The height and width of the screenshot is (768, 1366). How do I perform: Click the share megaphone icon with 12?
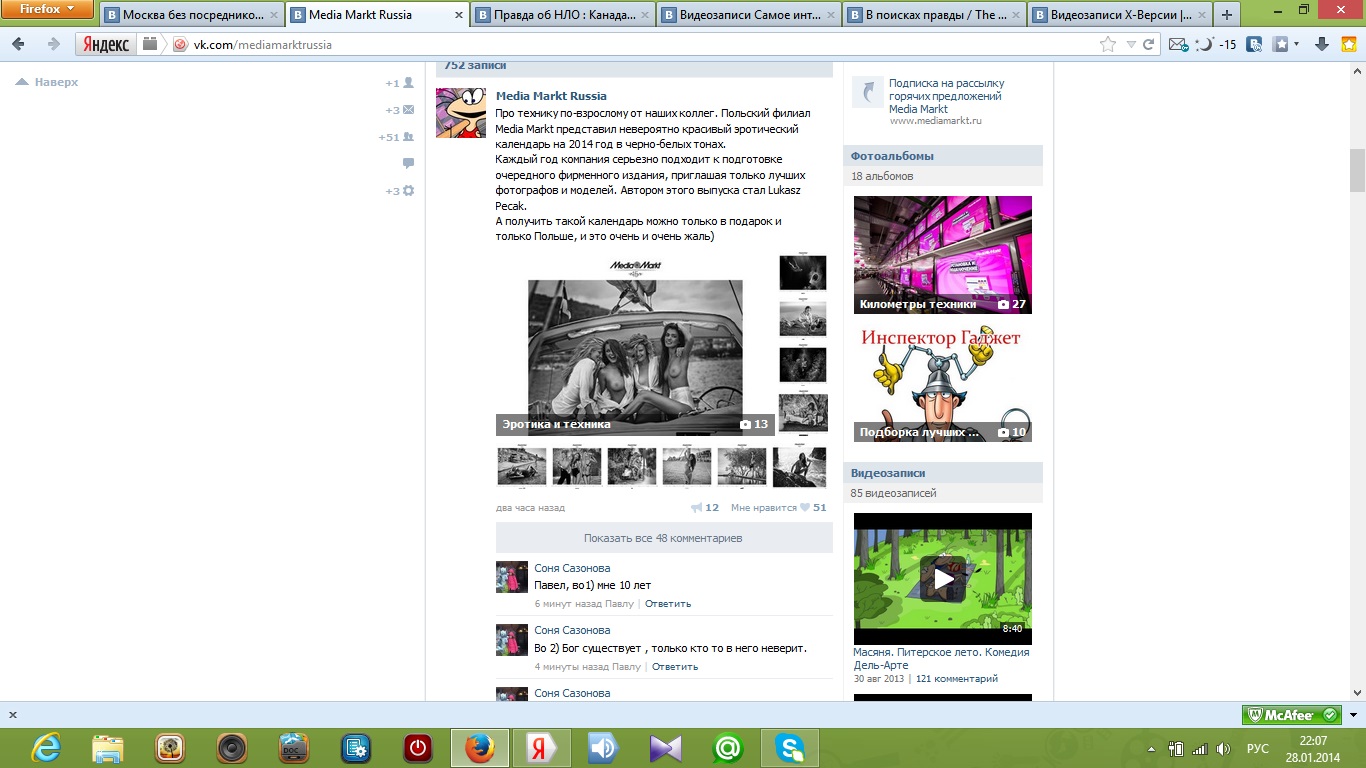[705, 507]
